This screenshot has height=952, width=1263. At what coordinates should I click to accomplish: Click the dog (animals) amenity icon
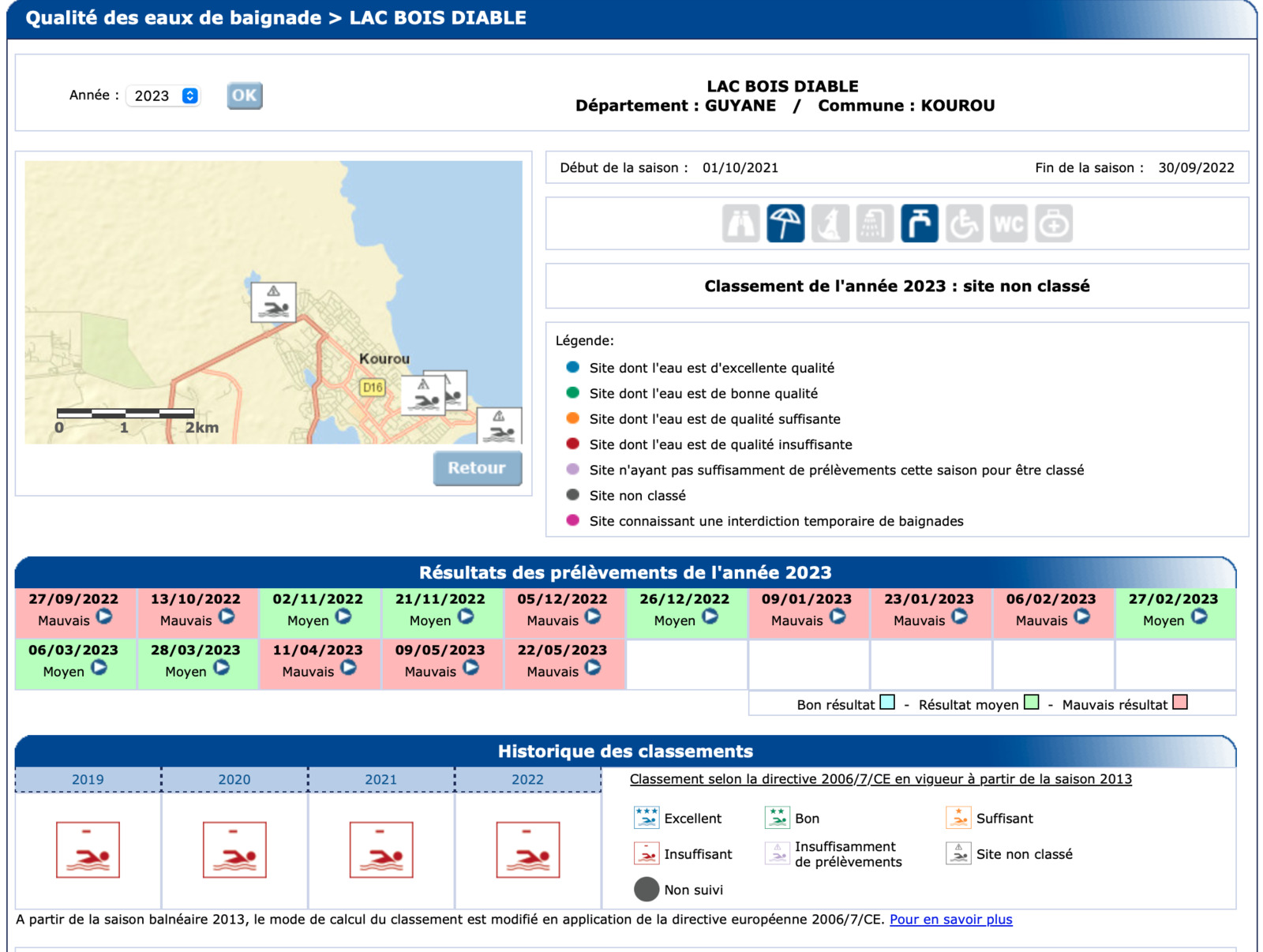[x=830, y=223]
